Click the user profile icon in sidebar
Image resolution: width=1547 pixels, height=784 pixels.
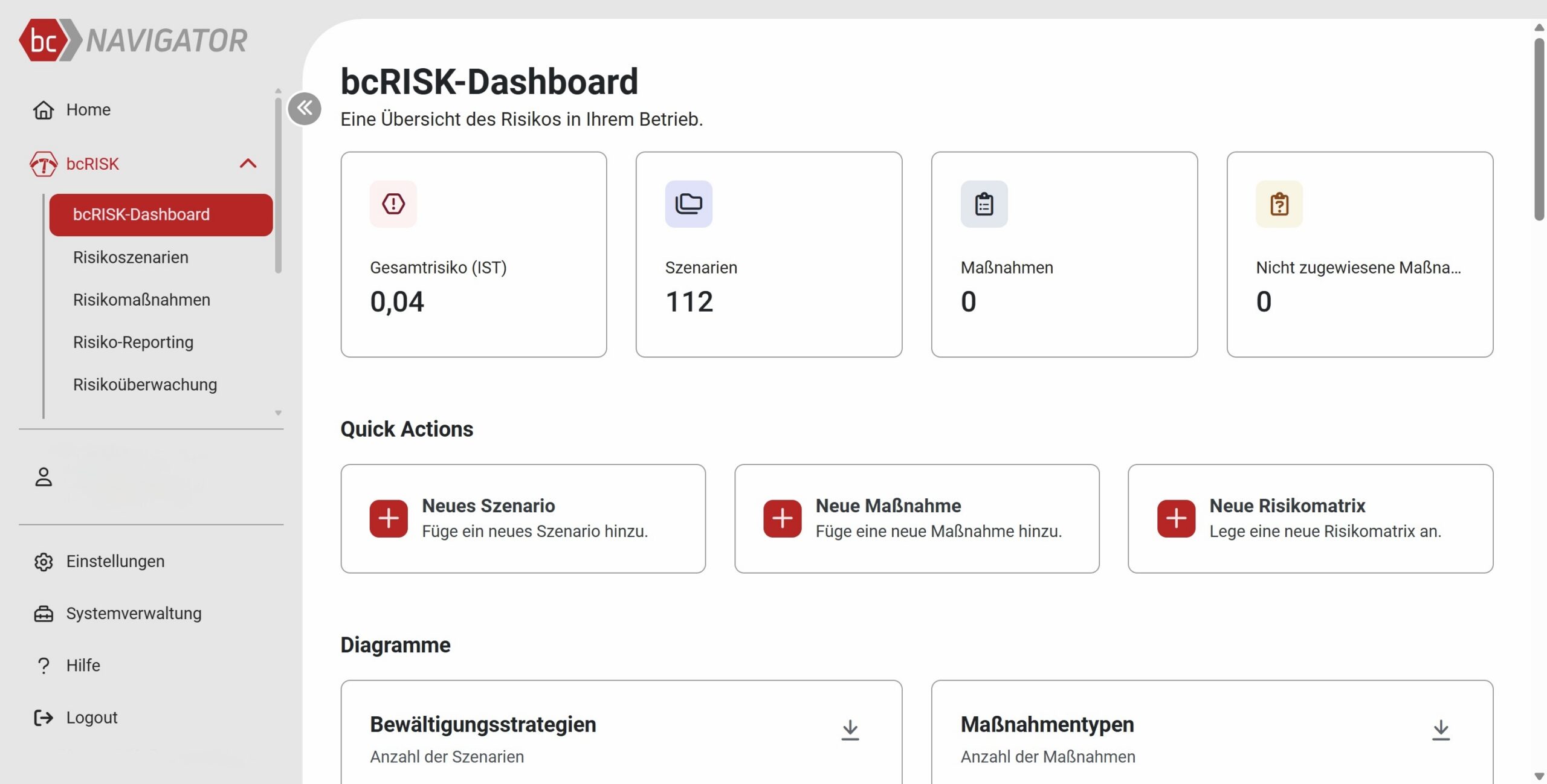(44, 477)
